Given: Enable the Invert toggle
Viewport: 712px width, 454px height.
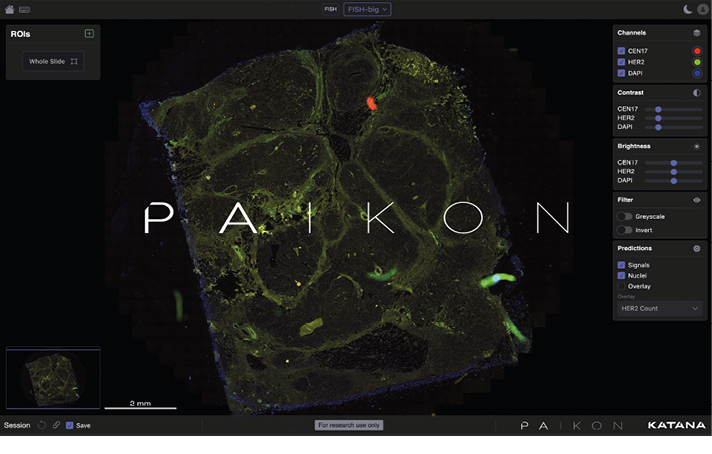Looking at the screenshot, I should pos(624,230).
